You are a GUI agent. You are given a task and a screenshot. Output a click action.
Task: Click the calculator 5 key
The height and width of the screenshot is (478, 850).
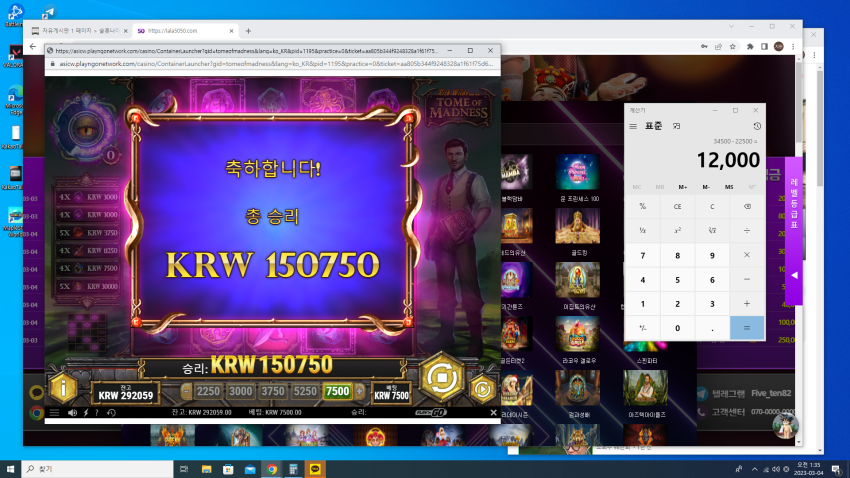[677, 280]
